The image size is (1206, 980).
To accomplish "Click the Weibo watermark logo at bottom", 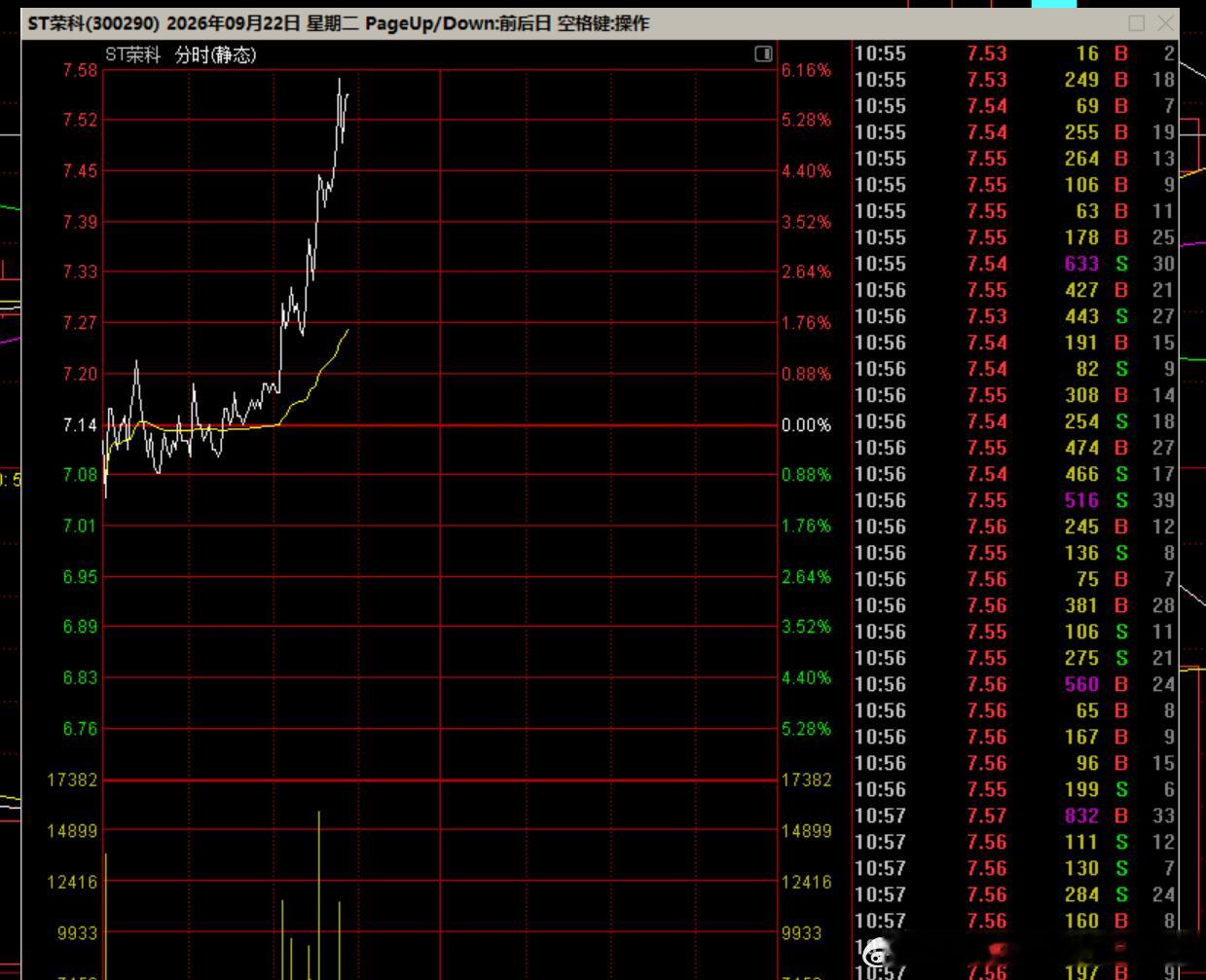I will click(875, 950).
